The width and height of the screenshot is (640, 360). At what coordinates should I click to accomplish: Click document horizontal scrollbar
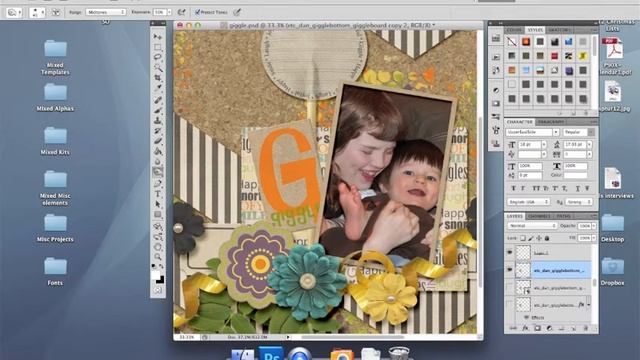click(352, 337)
